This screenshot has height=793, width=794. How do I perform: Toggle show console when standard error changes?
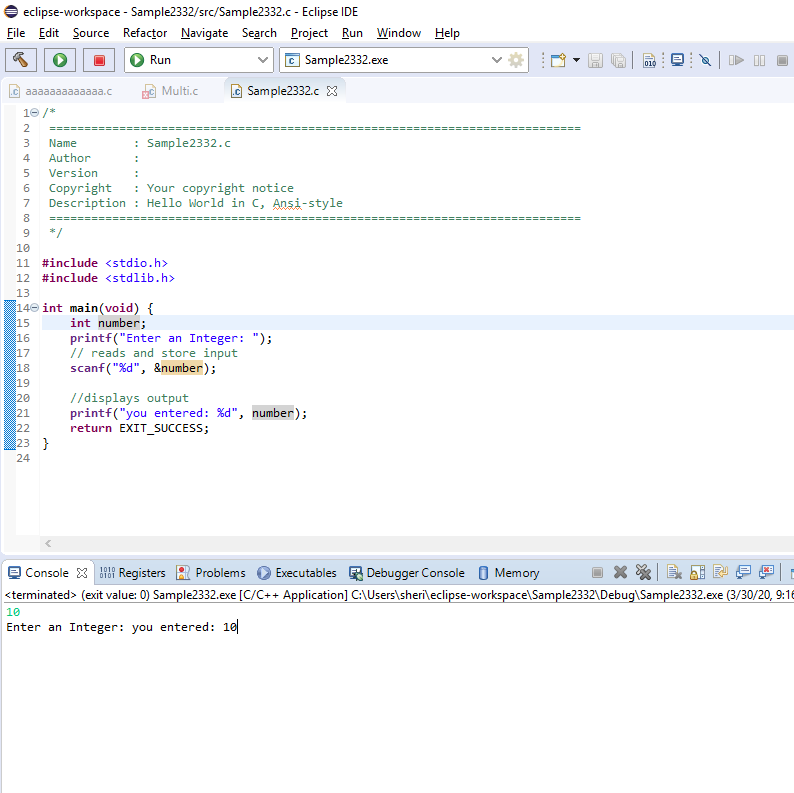tap(766, 573)
